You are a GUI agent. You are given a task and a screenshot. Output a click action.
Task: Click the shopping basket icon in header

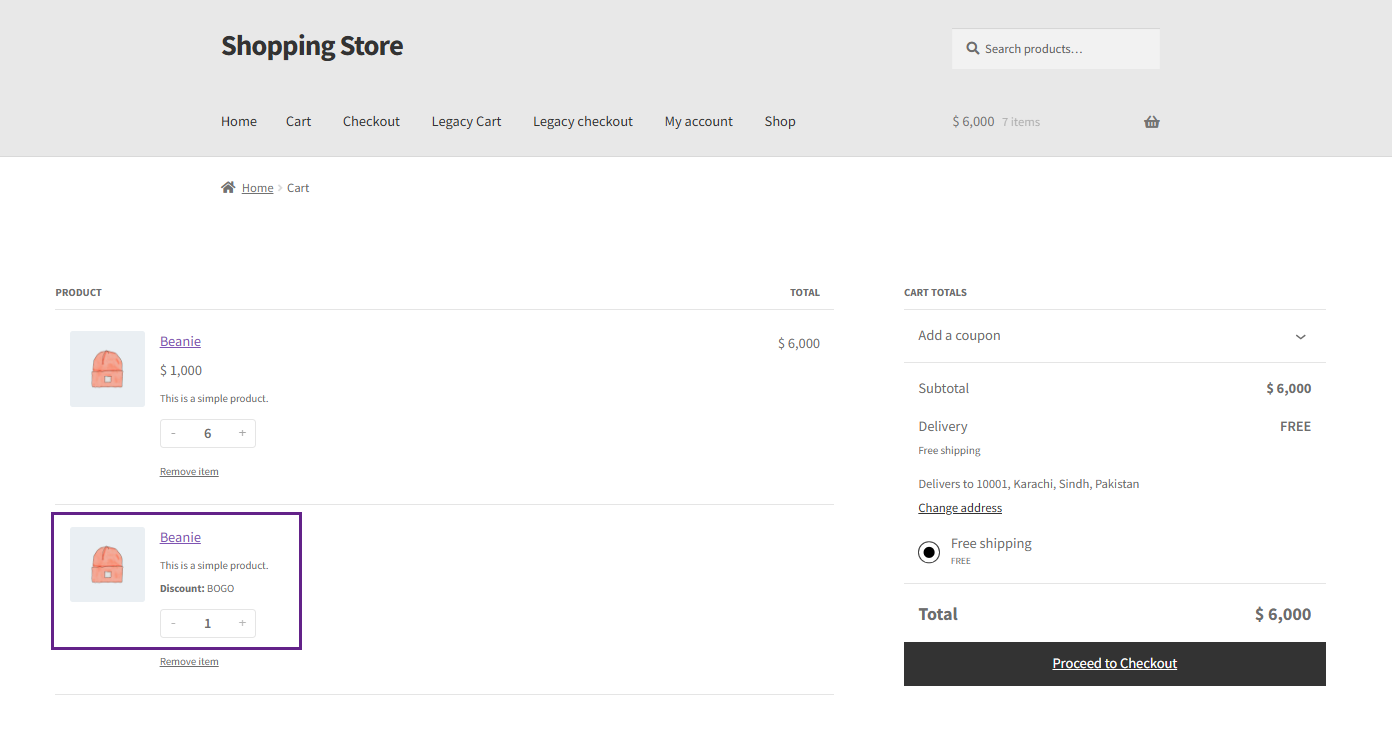pyautogui.click(x=1152, y=122)
